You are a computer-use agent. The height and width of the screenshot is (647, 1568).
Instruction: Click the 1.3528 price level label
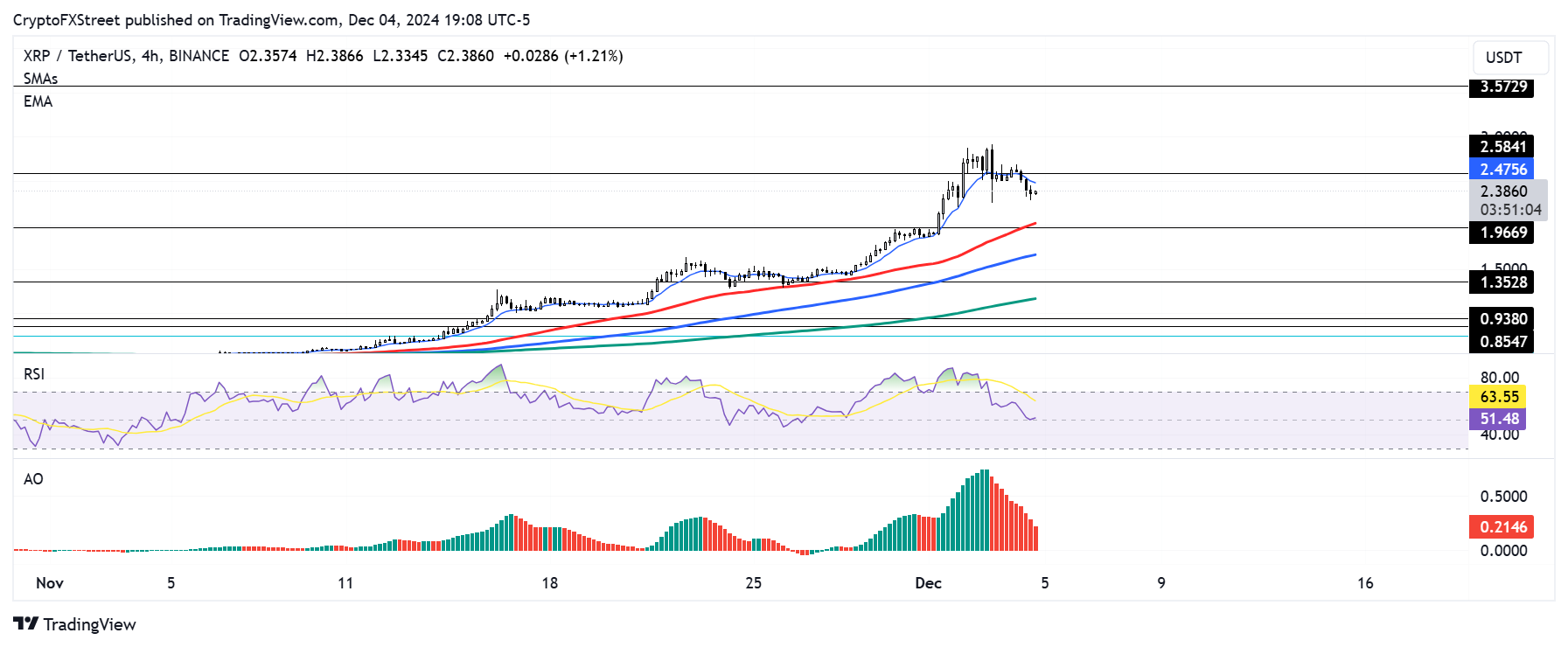(1502, 282)
